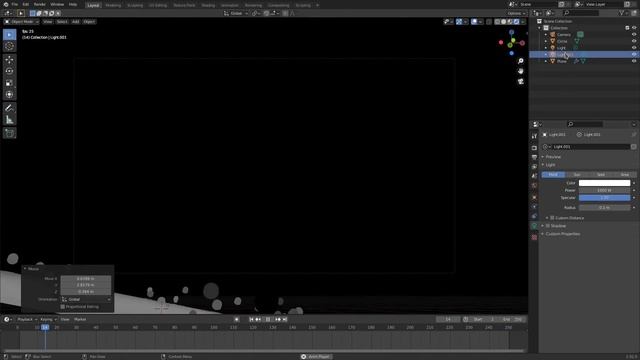Open the Scene properties tab
This screenshot has width=640, height=360.
(x=534, y=176)
